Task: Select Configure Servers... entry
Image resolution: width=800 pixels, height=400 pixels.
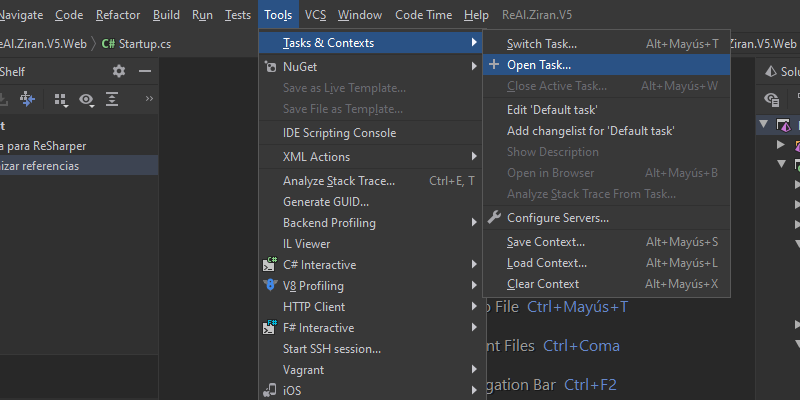Action: point(606,218)
